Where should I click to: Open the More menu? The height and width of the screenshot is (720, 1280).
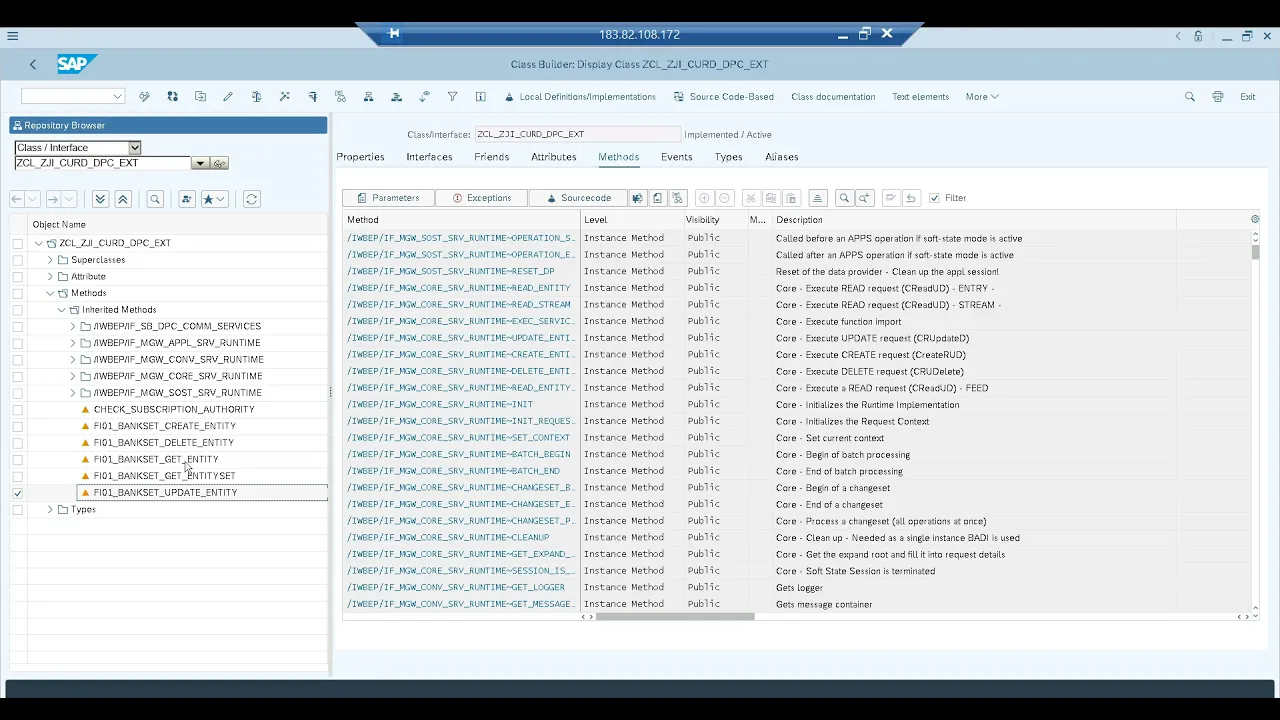tap(982, 97)
